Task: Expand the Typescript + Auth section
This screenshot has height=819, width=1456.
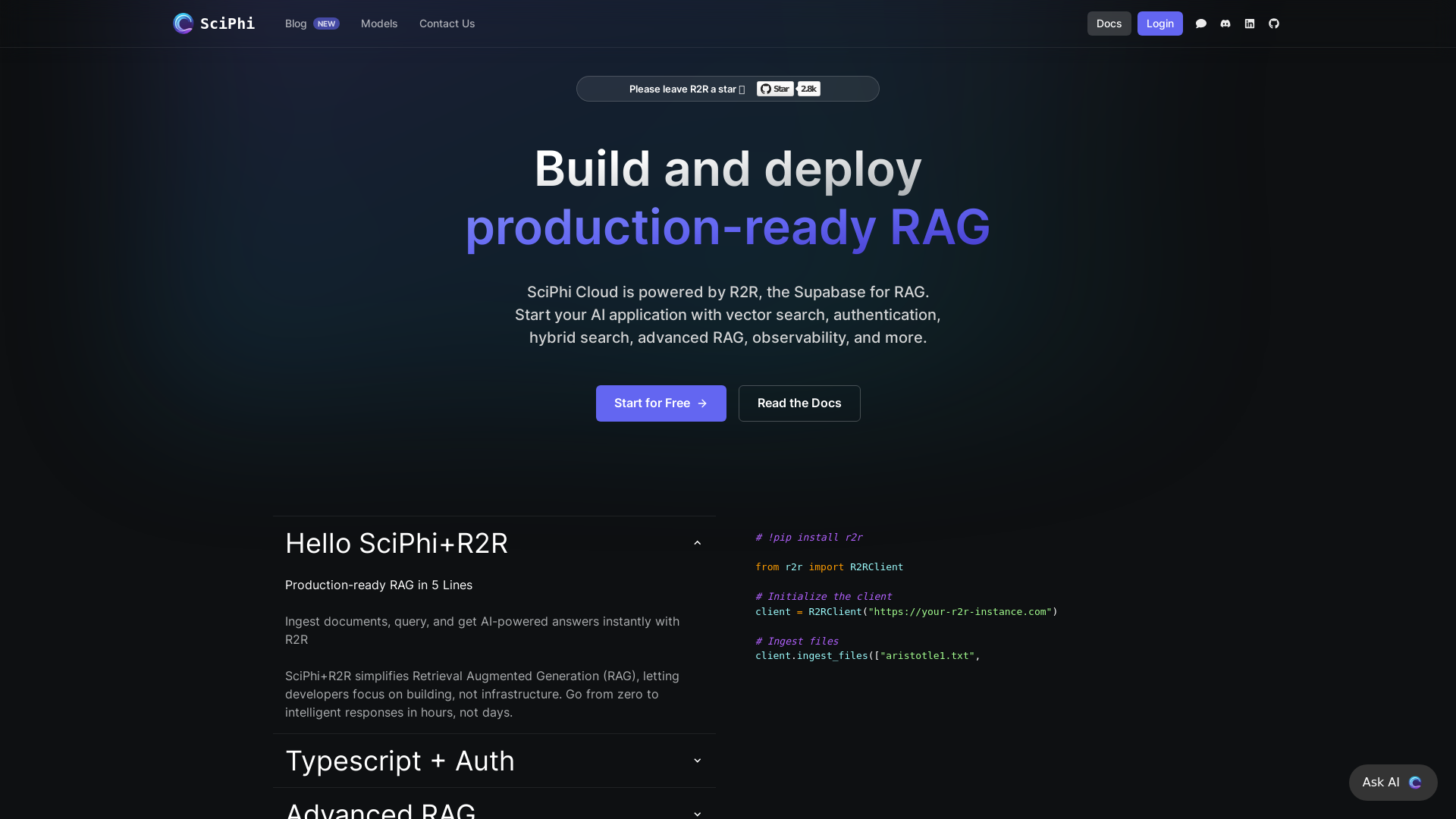Action: (494, 761)
